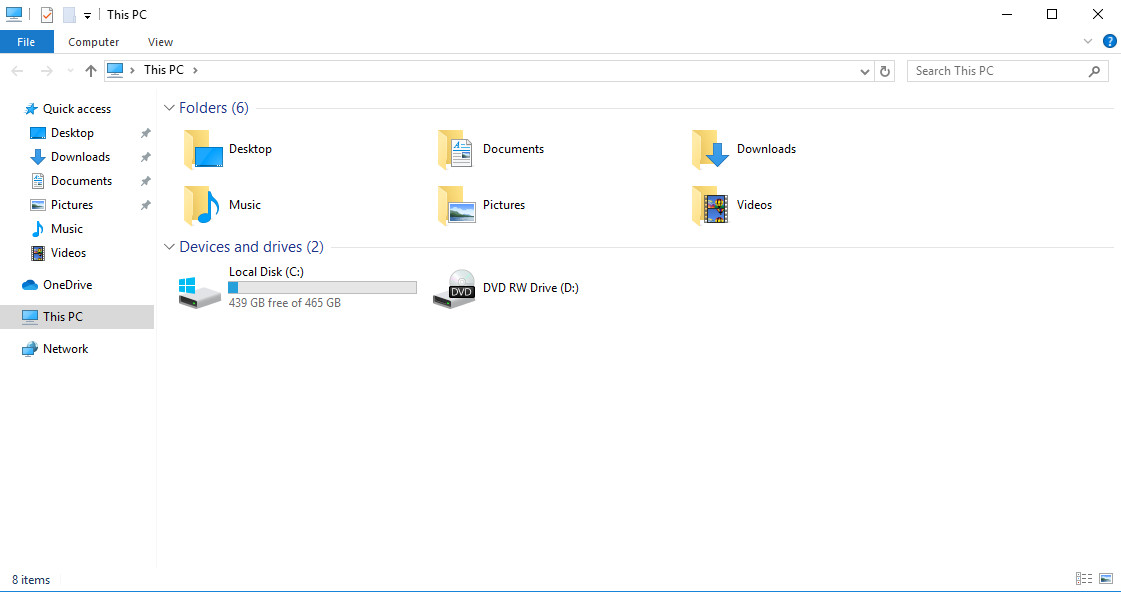
Task: Open the Help question mark icon
Action: (x=1110, y=41)
